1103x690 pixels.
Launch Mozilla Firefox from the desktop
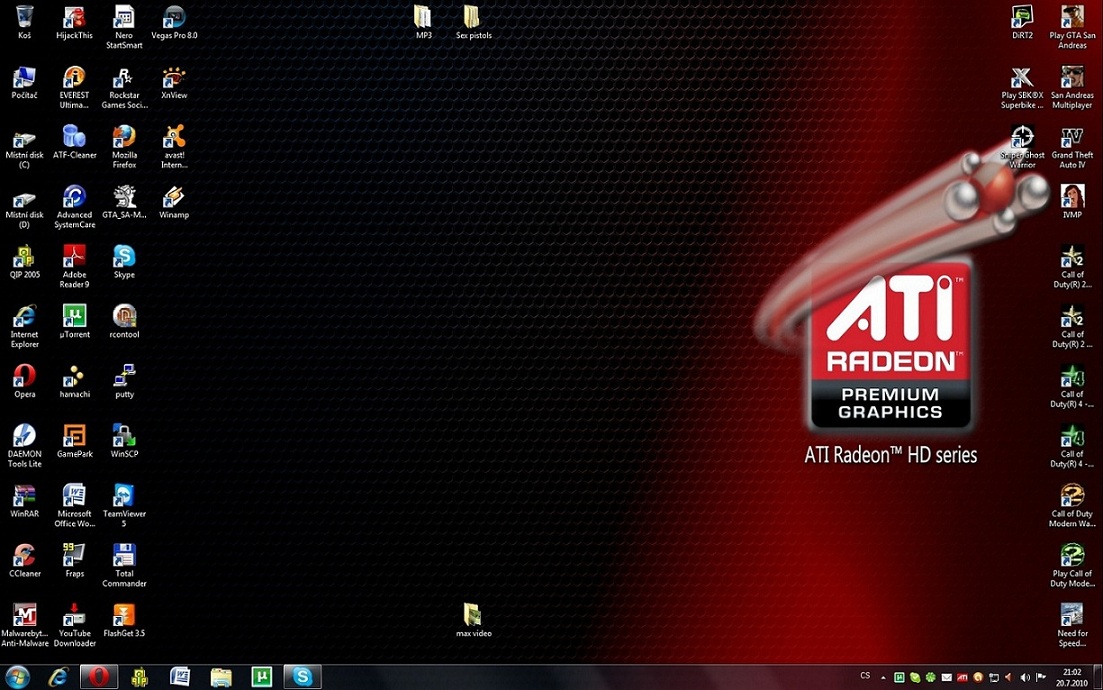tap(124, 138)
